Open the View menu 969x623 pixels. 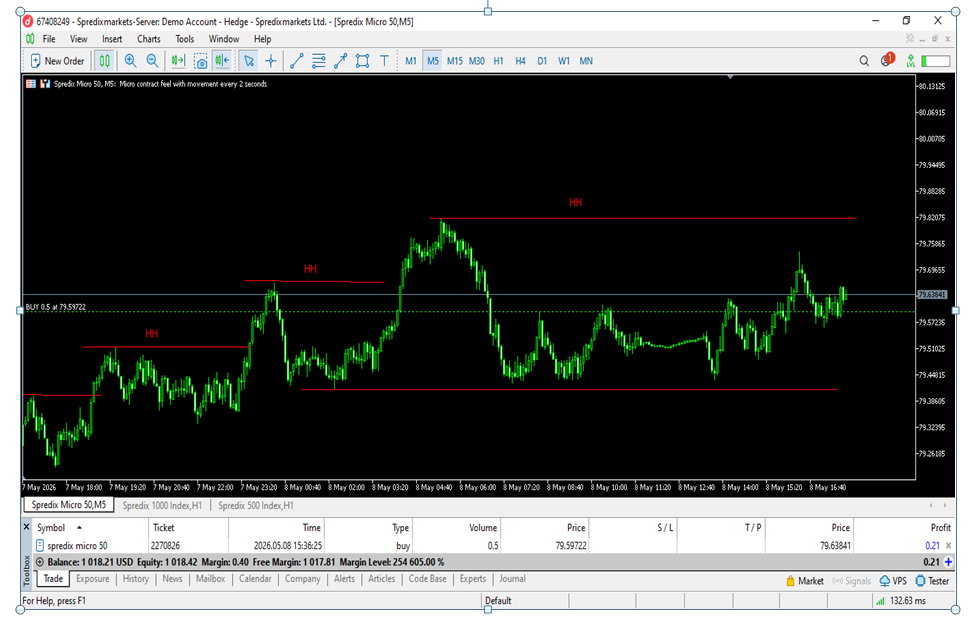tap(78, 39)
